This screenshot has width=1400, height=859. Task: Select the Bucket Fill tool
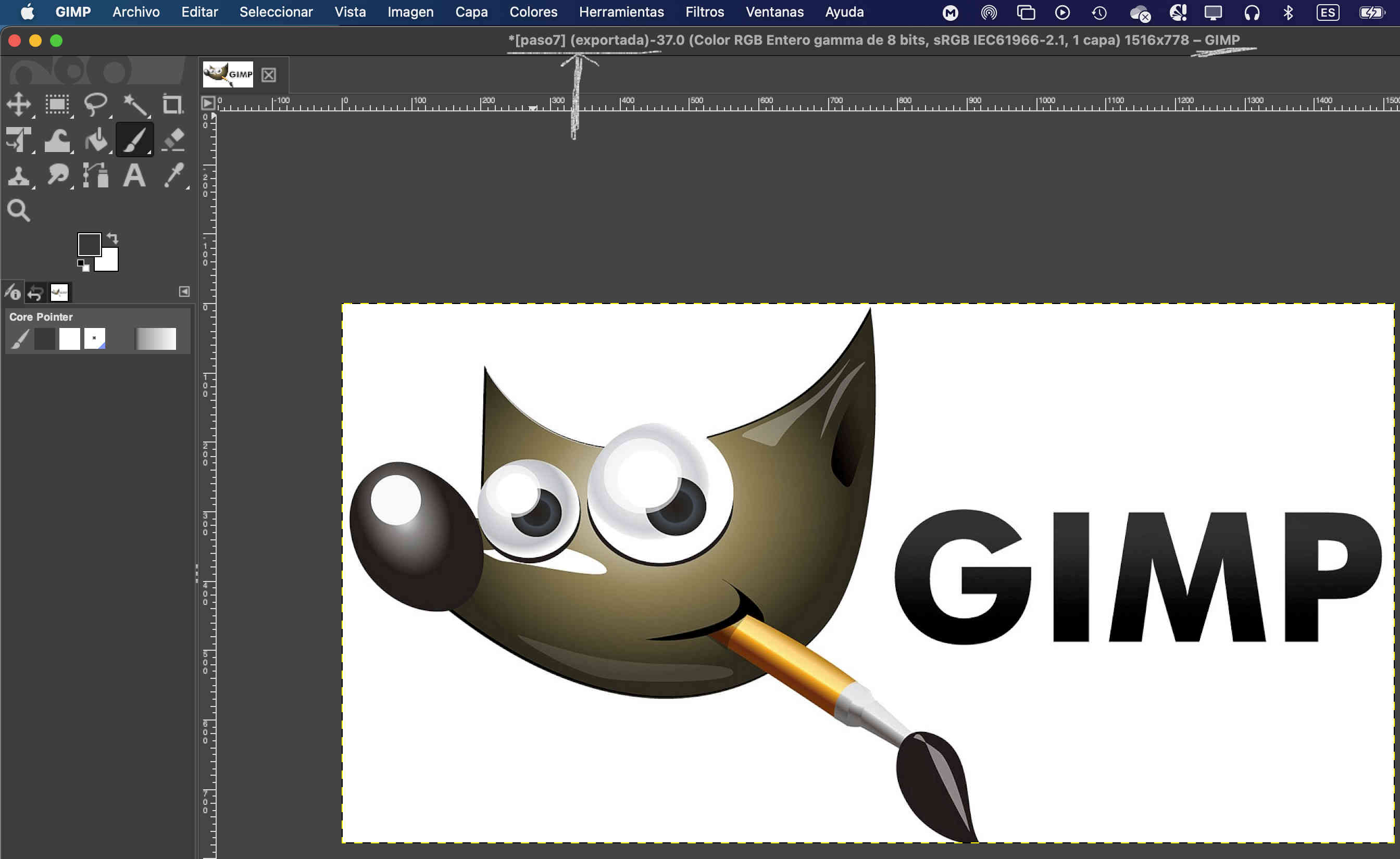[96, 140]
